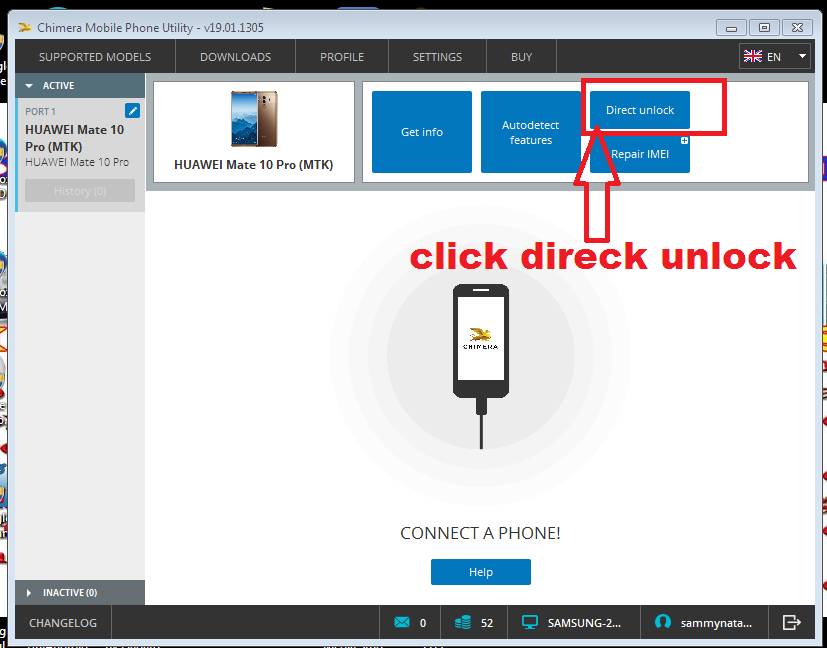Open the BUY menu
Image resolution: width=827 pixels, height=648 pixels.
(522, 57)
